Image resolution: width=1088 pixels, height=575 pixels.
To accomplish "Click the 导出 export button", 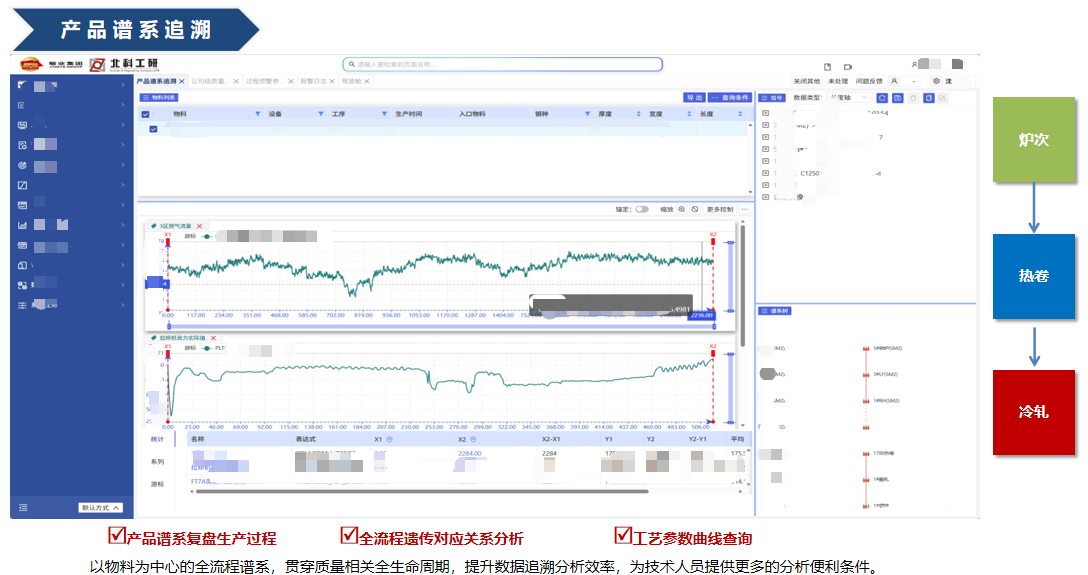I will pyautogui.click(x=693, y=98).
